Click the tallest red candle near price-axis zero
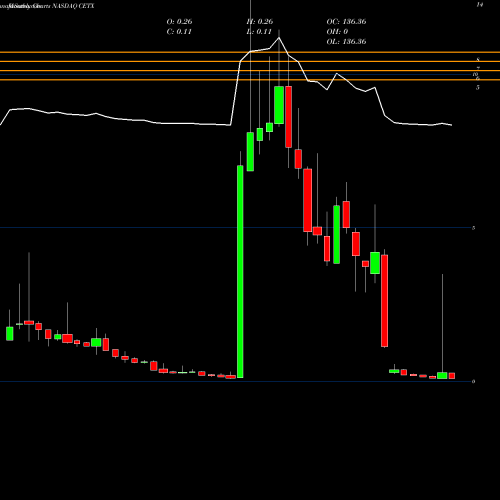 pyautogui.click(x=384, y=301)
